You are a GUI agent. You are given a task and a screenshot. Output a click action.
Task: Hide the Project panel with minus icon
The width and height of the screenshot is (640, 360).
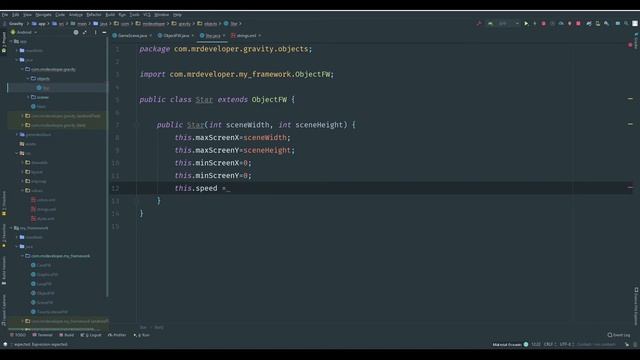click(104, 32)
